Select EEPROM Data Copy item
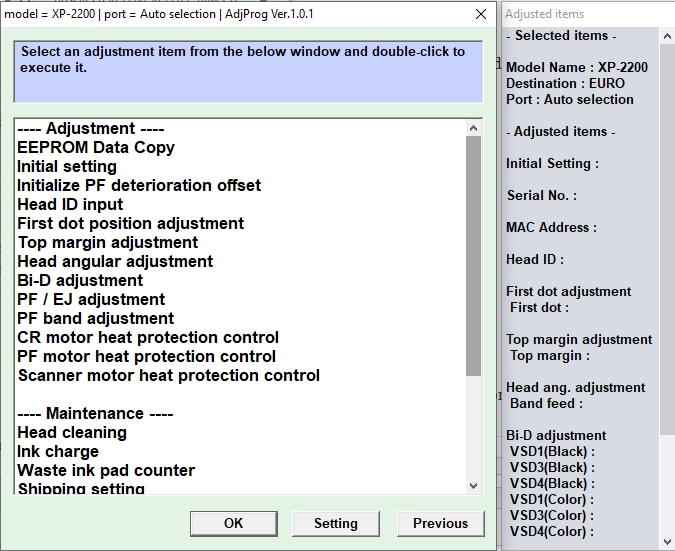This screenshot has height=551, width=675. [96, 147]
